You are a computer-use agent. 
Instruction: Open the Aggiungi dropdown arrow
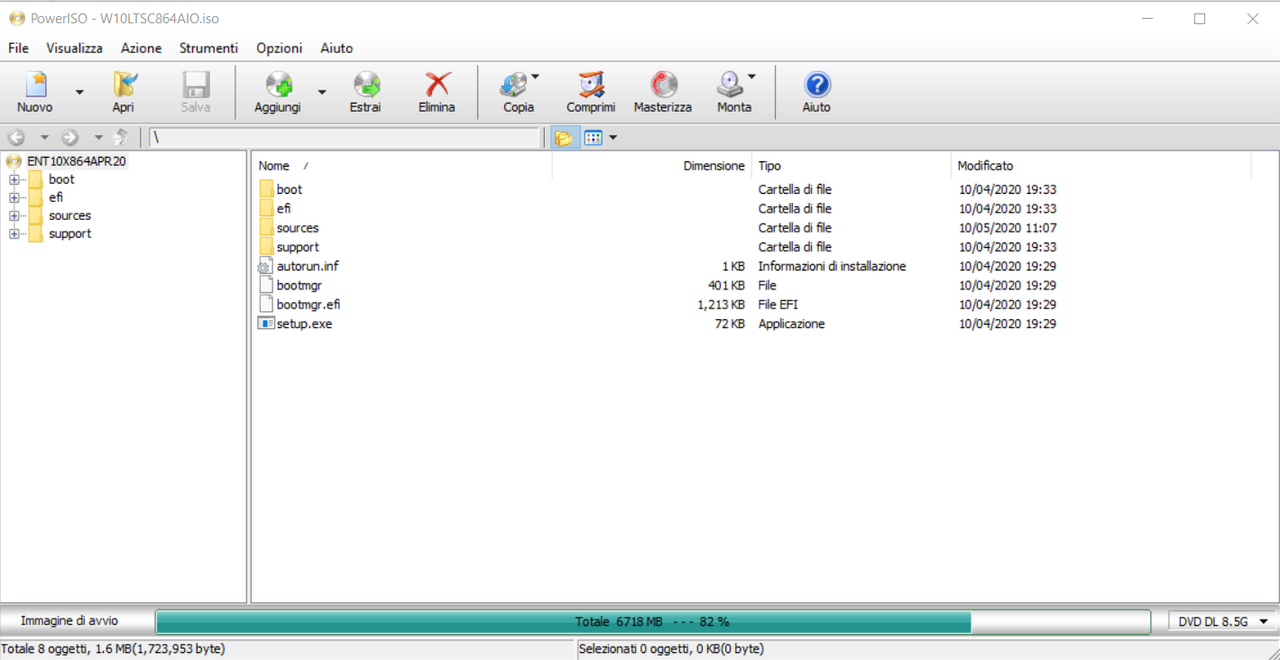(322, 92)
